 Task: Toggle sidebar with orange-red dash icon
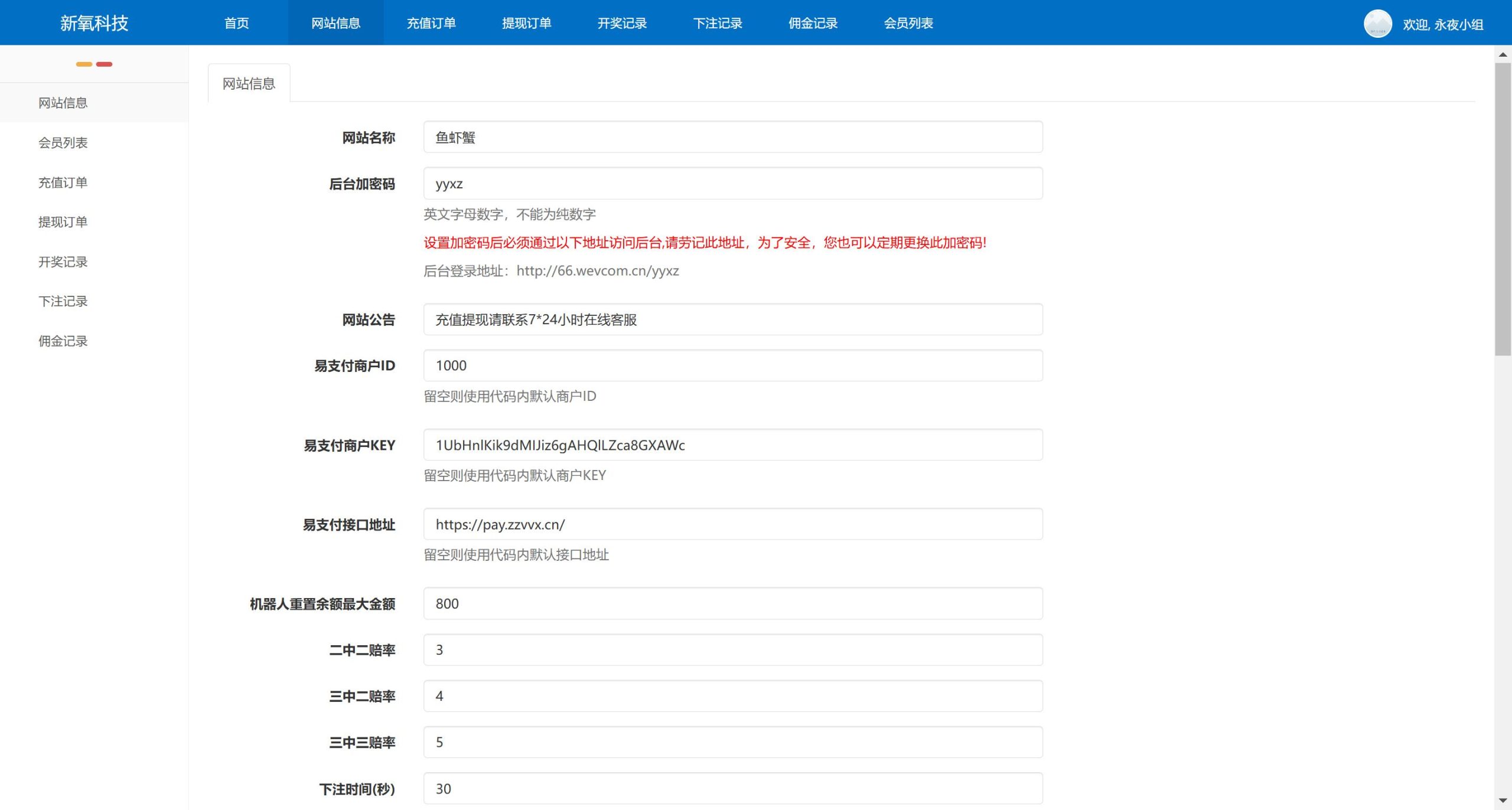coord(94,64)
